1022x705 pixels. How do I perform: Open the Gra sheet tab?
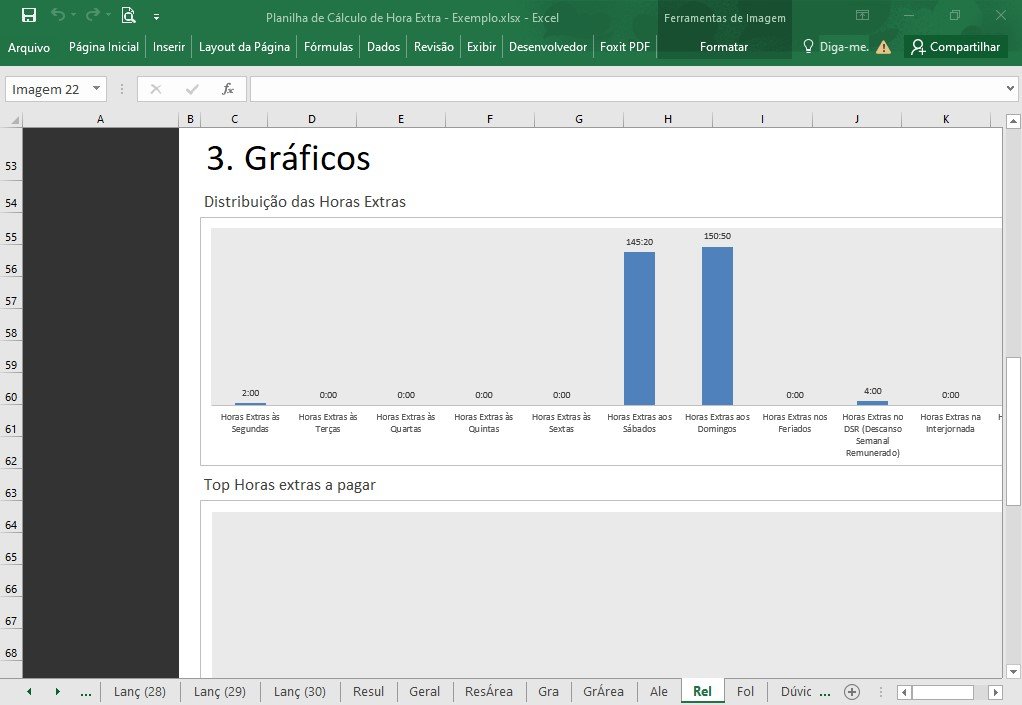548,691
